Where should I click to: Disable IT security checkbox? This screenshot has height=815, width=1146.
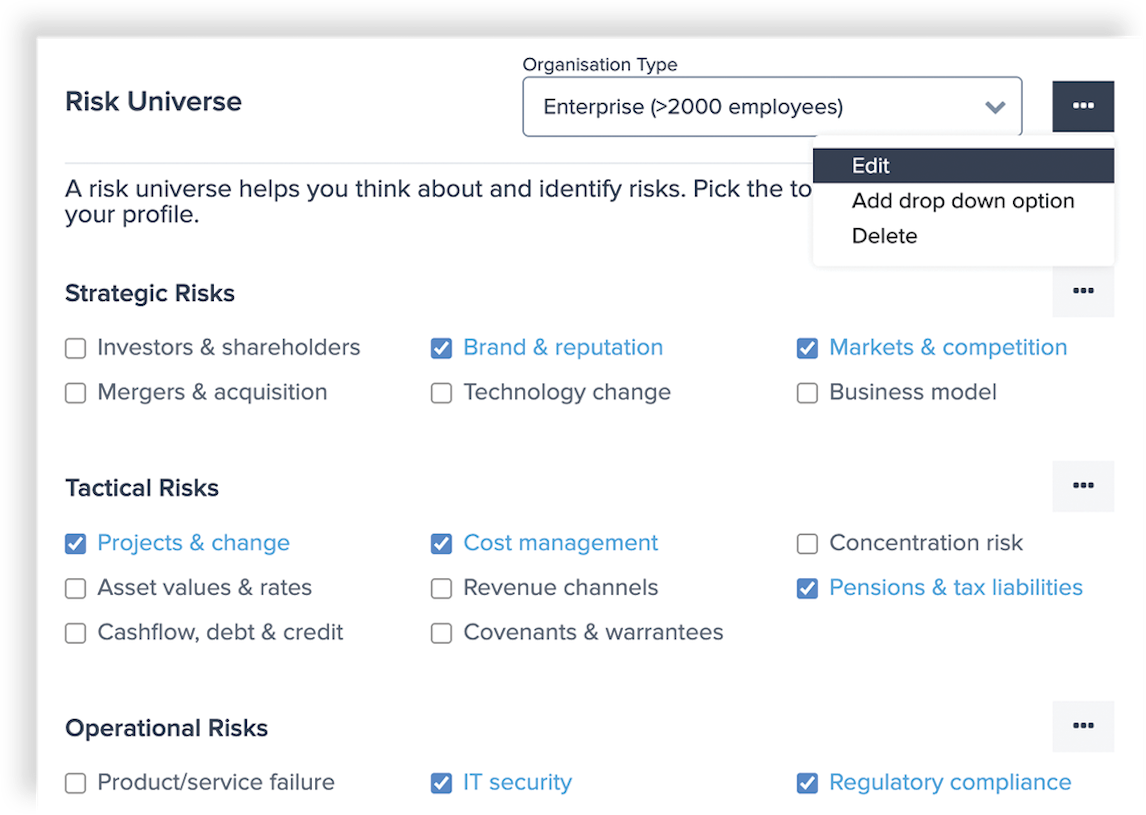(x=441, y=782)
